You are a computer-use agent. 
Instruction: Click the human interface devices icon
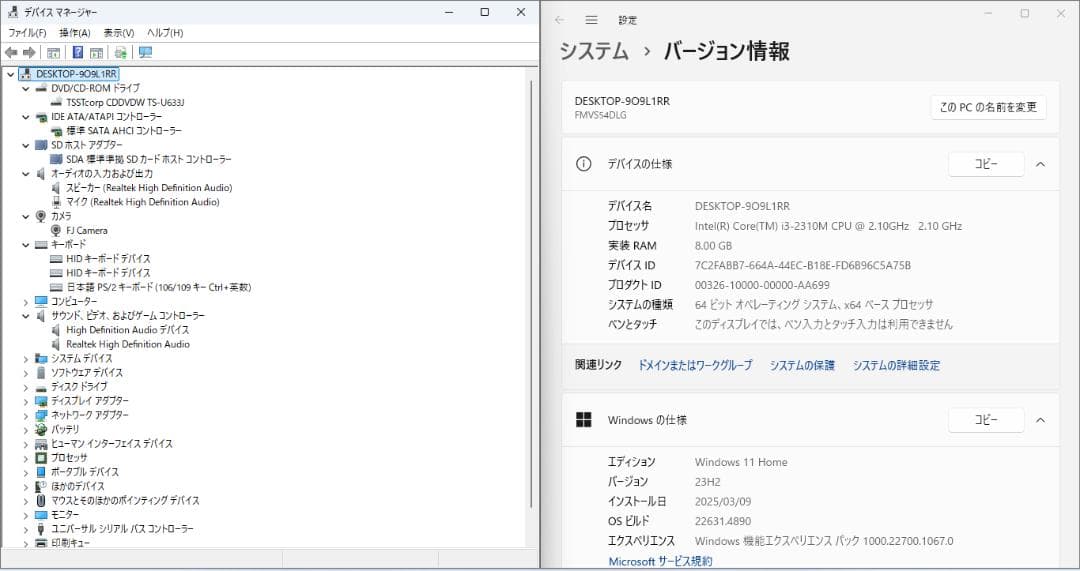pyautogui.click(x=41, y=444)
